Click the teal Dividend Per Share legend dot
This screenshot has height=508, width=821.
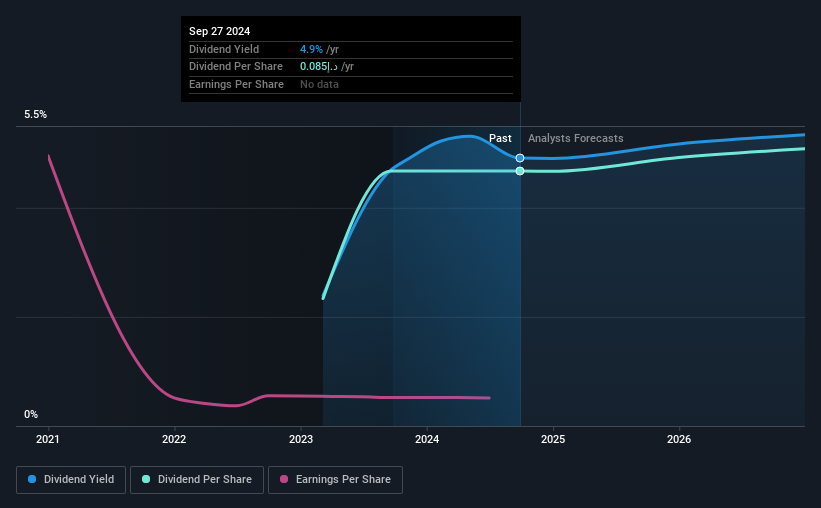pyautogui.click(x=146, y=479)
